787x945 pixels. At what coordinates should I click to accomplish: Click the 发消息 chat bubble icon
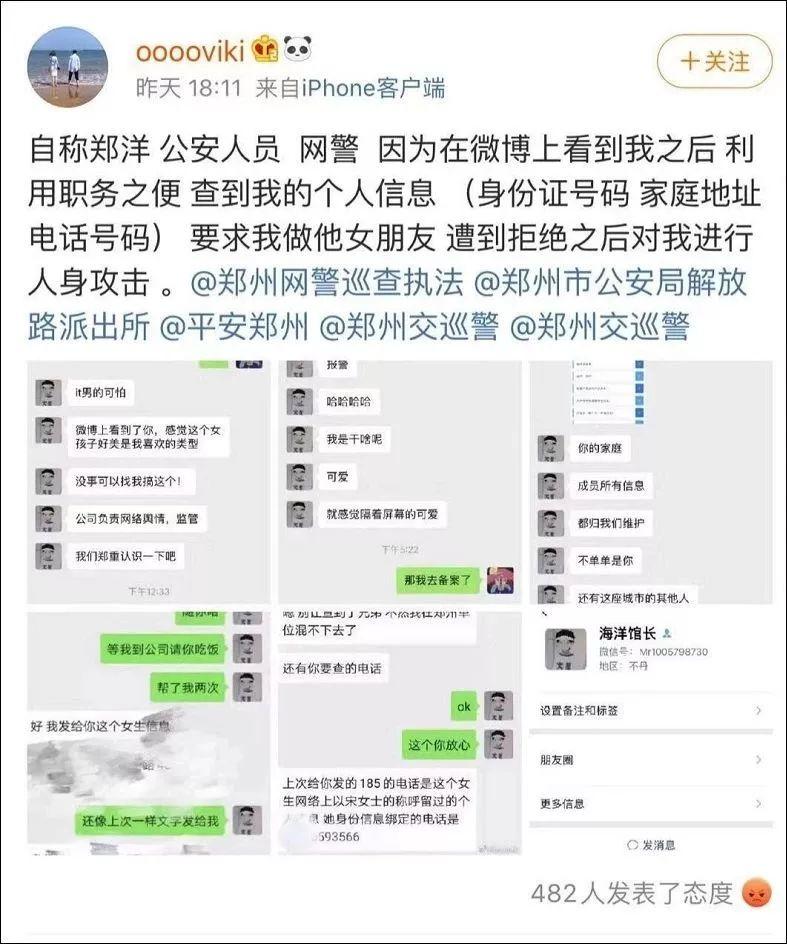pyautogui.click(x=632, y=845)
